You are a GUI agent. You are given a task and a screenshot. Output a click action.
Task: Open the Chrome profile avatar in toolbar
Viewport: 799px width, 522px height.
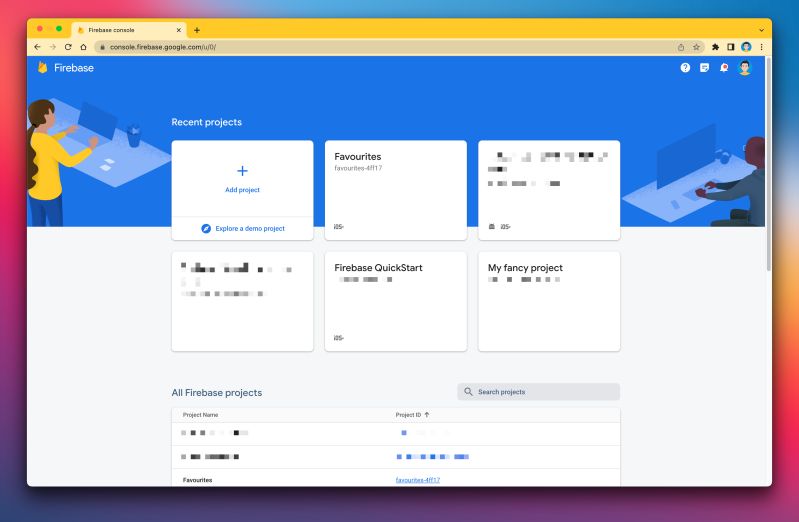point(747,47)
